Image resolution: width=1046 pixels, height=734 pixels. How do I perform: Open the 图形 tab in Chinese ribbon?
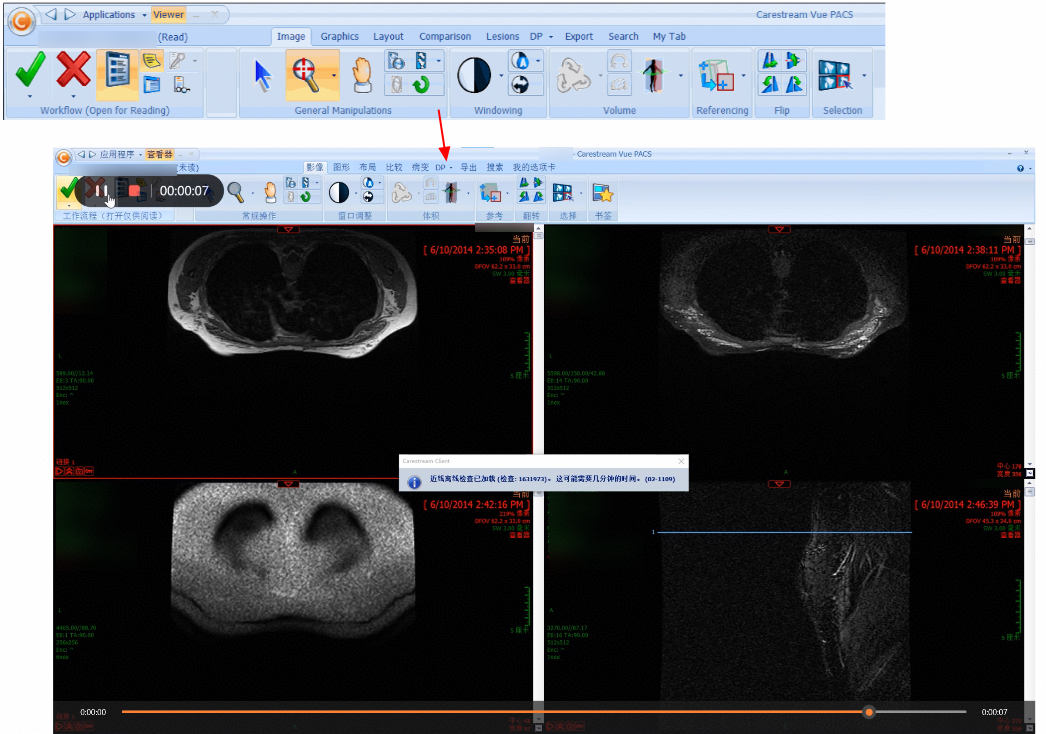pyautogui.click(x=342, y=167)
